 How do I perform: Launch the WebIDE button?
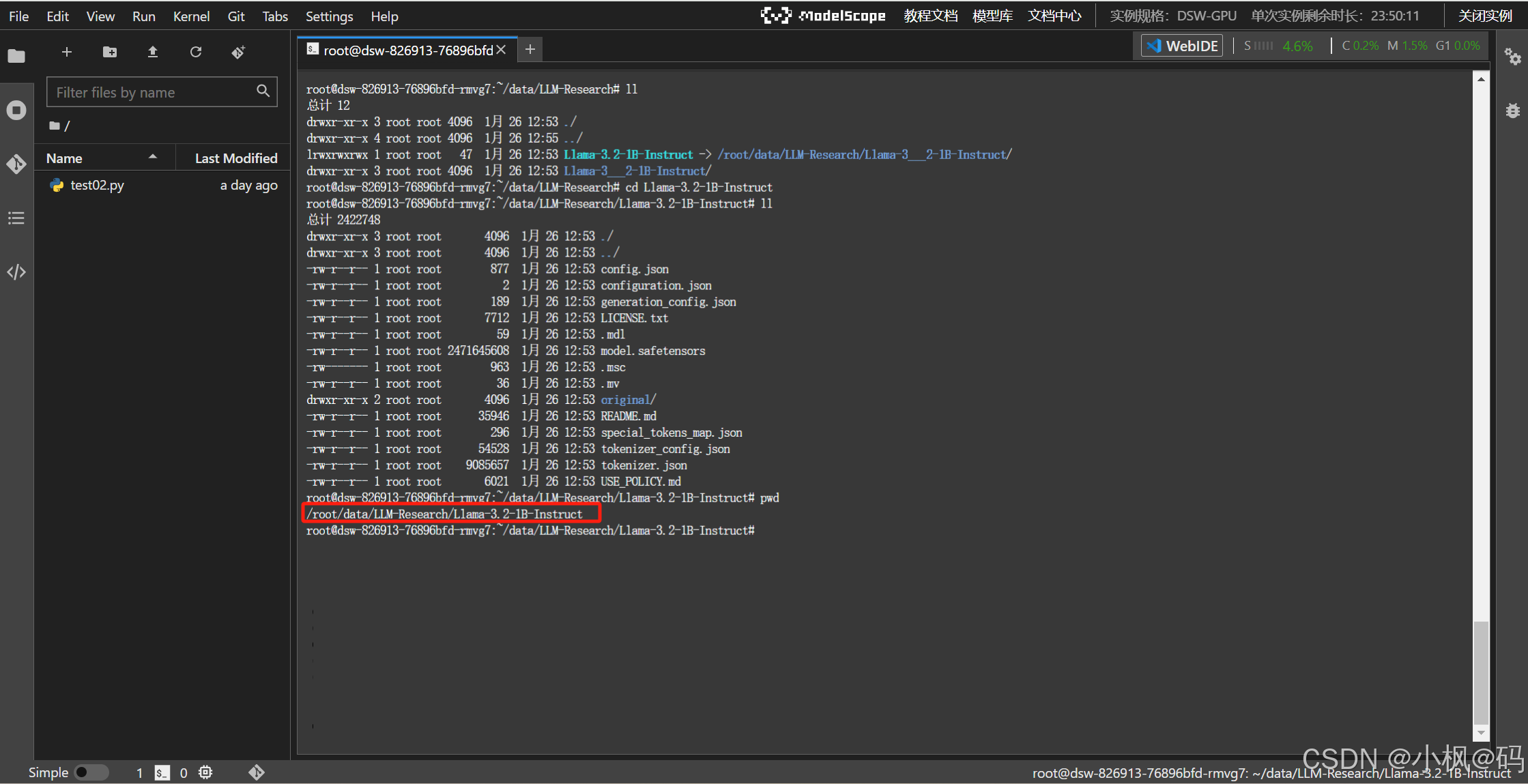pos(1183,46)
